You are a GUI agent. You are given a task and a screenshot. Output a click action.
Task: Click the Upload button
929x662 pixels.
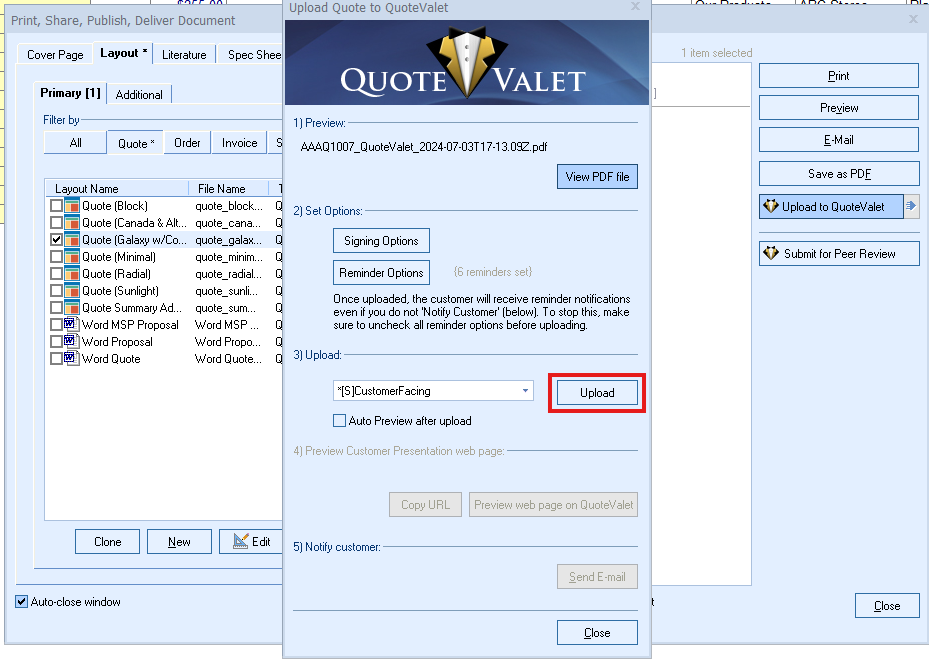[597, 393]
